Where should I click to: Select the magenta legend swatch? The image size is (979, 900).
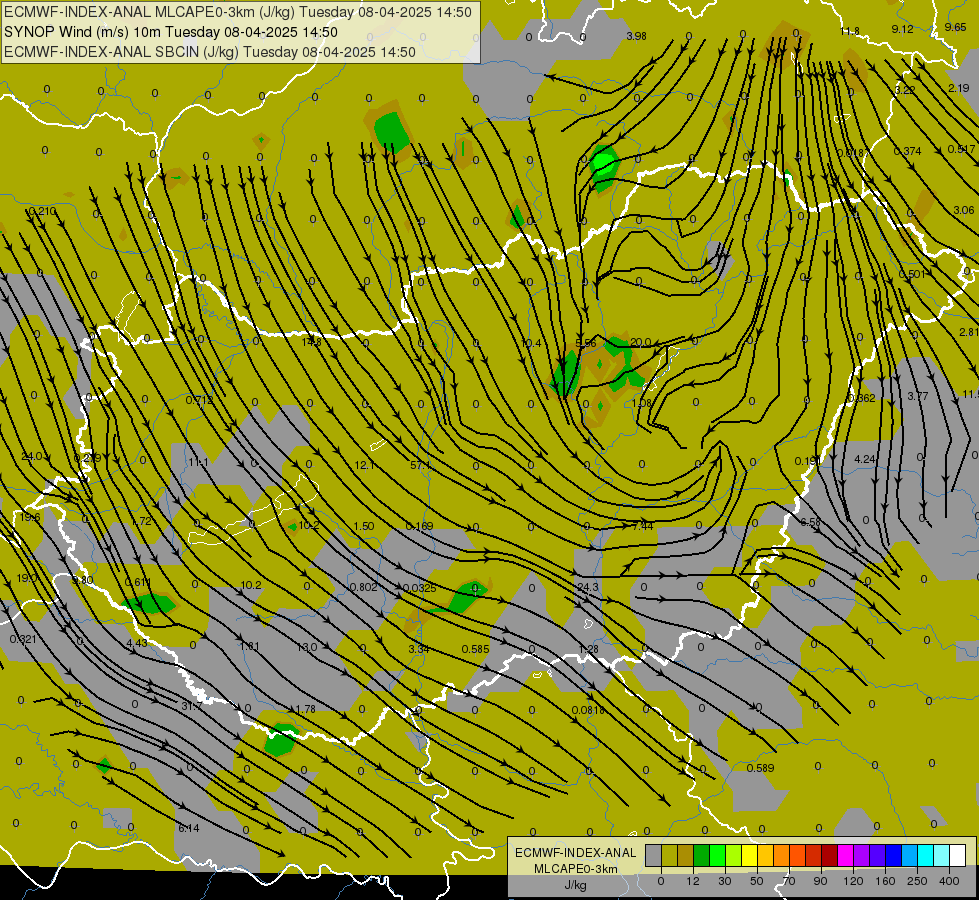tap(846, 856)
